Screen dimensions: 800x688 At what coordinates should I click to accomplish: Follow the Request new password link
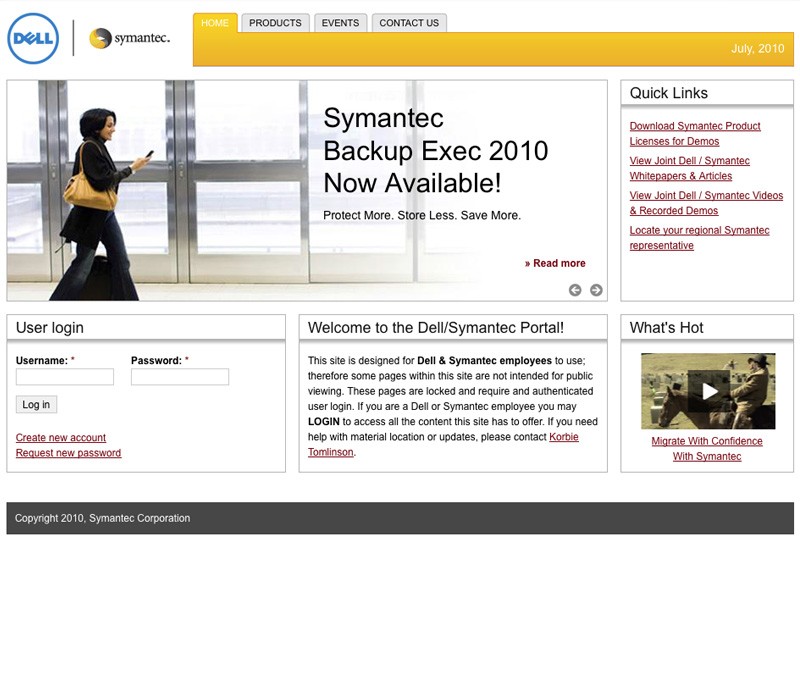coord(68,453)
